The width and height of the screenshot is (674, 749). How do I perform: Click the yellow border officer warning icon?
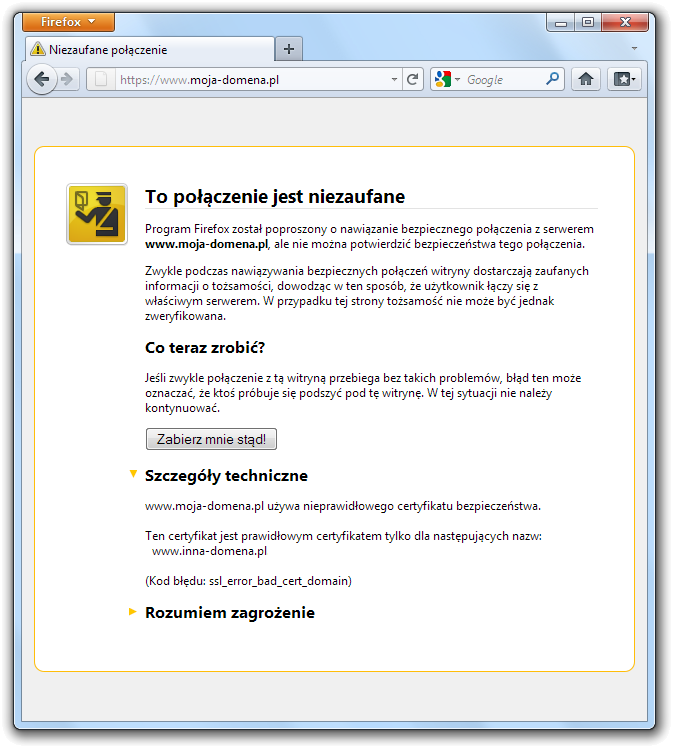pyautogui.click(x=97, y=214)
